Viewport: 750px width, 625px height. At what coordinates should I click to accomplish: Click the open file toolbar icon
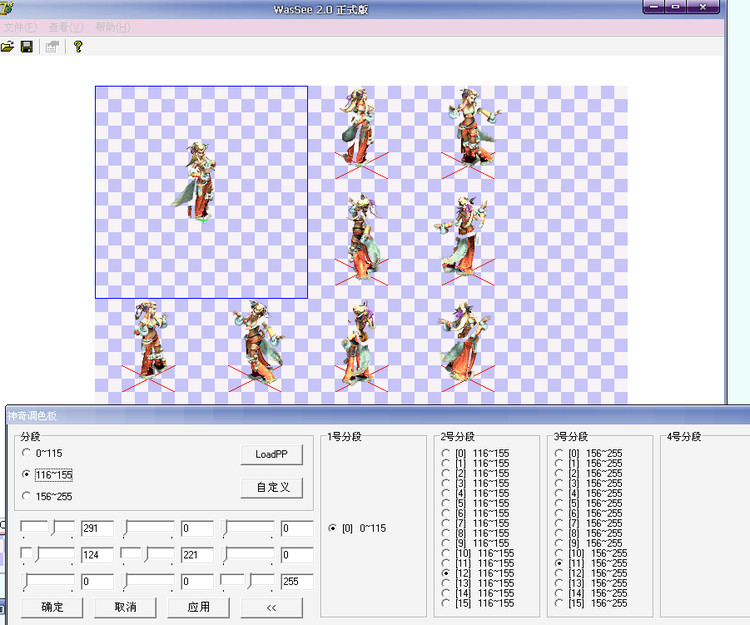click(7, 46)
